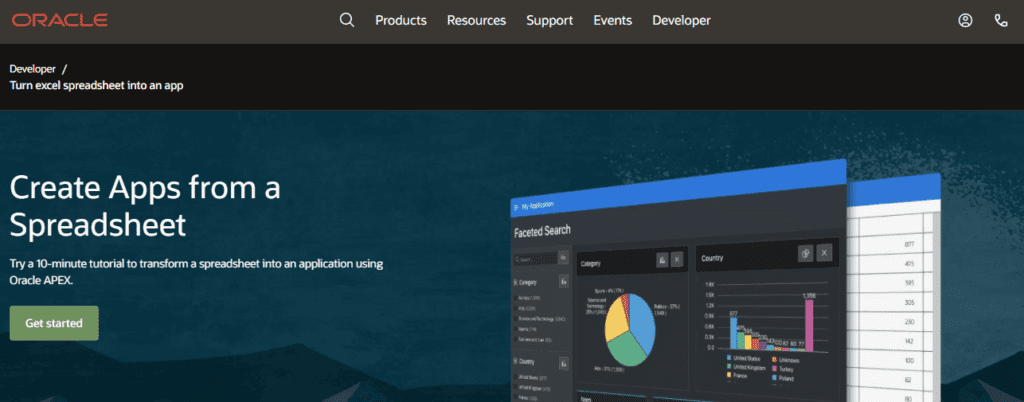The height and width of the screenshot is (402, 1024).
Task: Click the 'Create Apps from a Spreadsheet' heading
Action: tap(145, 206)
